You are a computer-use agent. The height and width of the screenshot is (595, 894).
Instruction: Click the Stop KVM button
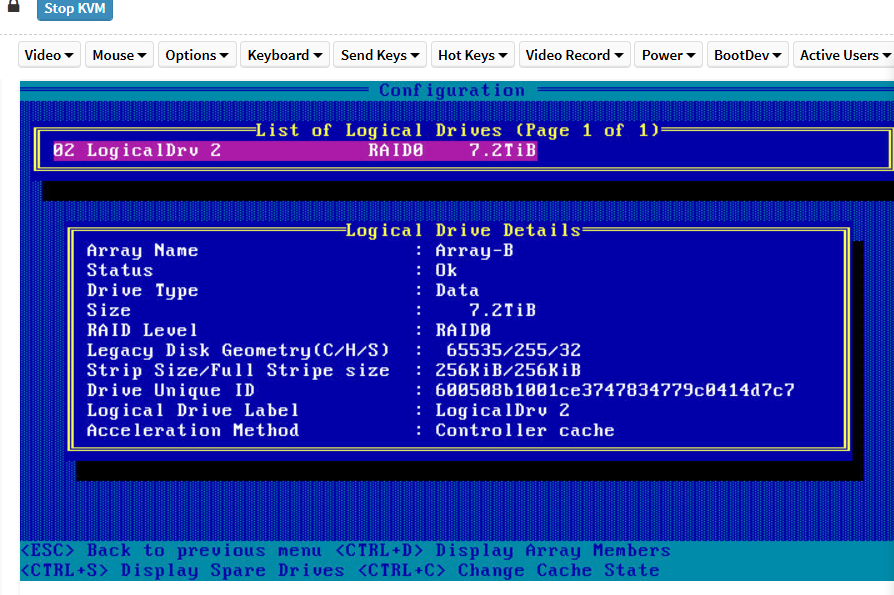[75, 9]
